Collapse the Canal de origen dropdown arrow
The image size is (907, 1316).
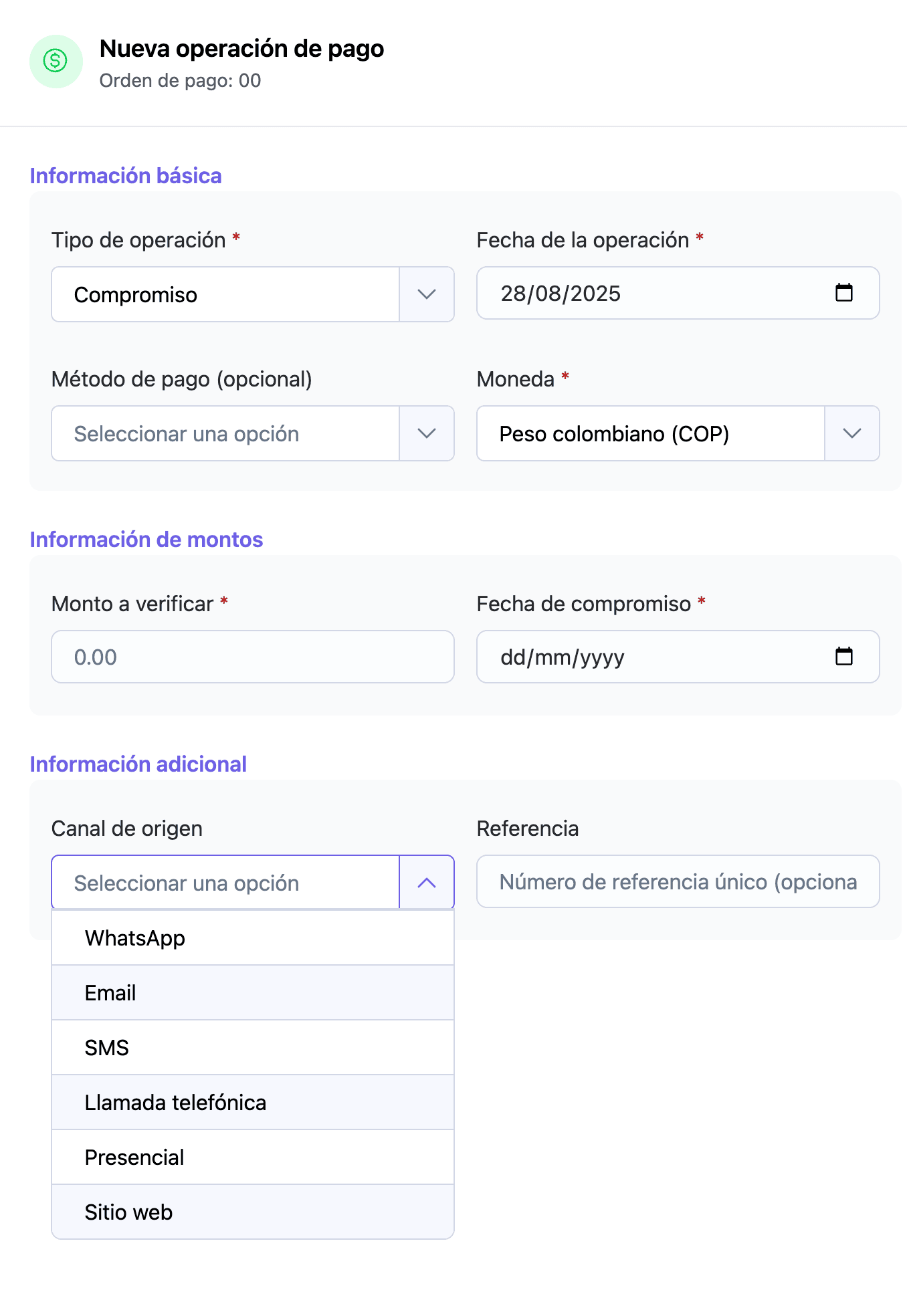426,883
